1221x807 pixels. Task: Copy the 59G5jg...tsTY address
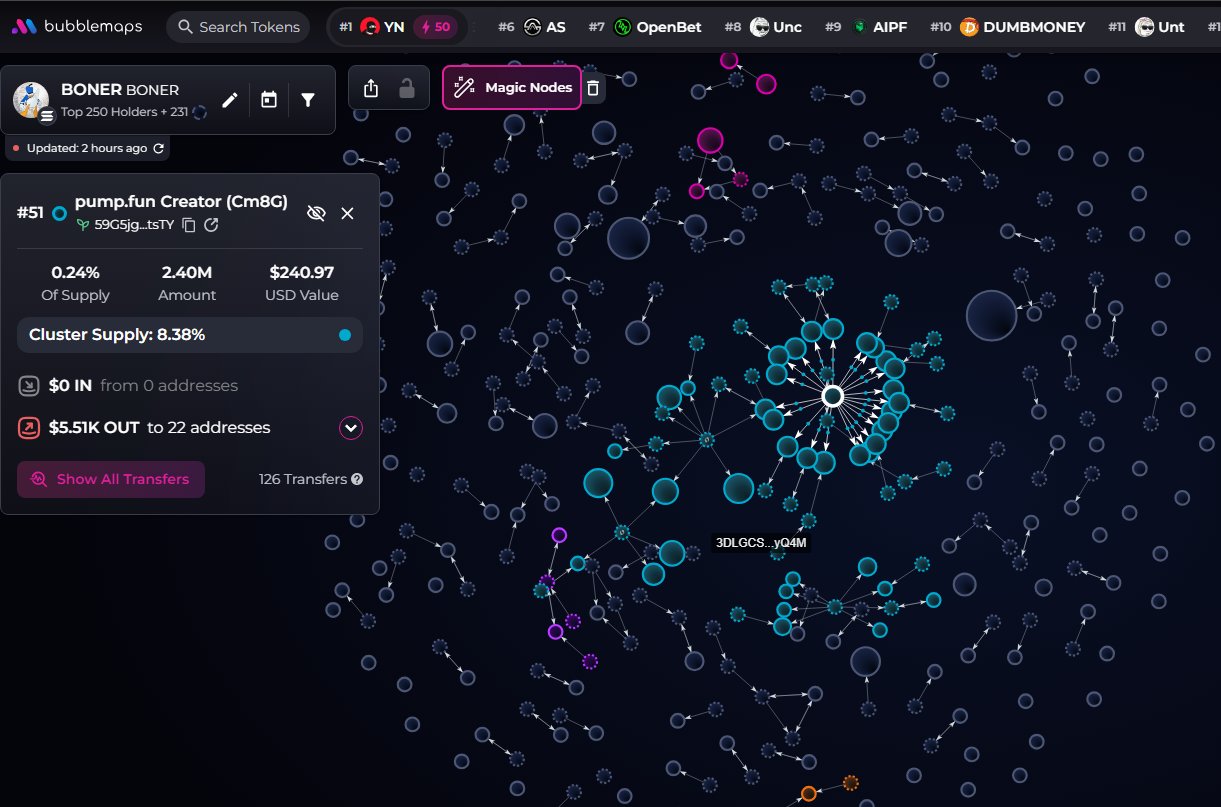189,225
